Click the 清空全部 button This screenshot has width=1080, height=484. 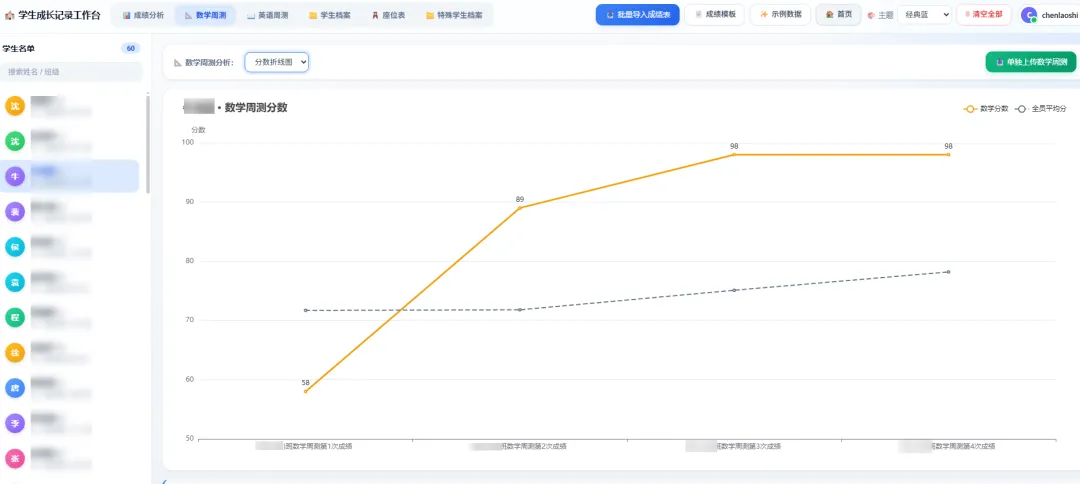coord(984,14)
